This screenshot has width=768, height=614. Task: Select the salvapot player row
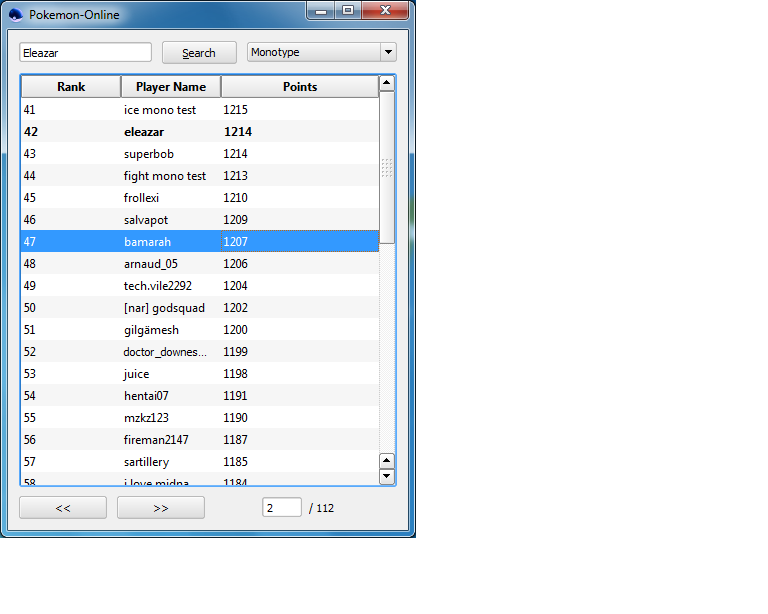point(200,220)
